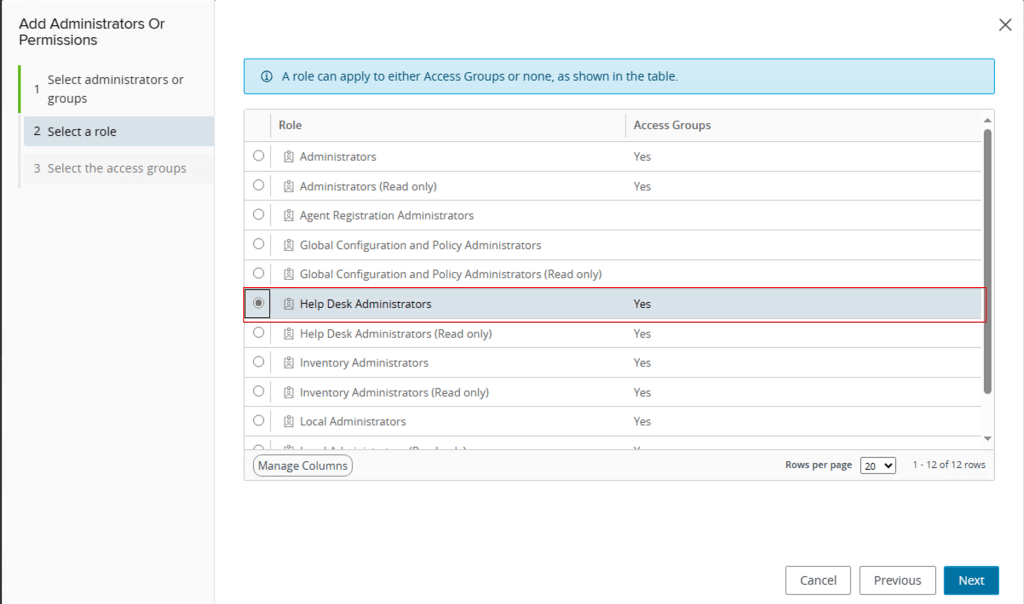Click the Local Administrators role icon
1024x604 pixels.
(x=288, y=422)
